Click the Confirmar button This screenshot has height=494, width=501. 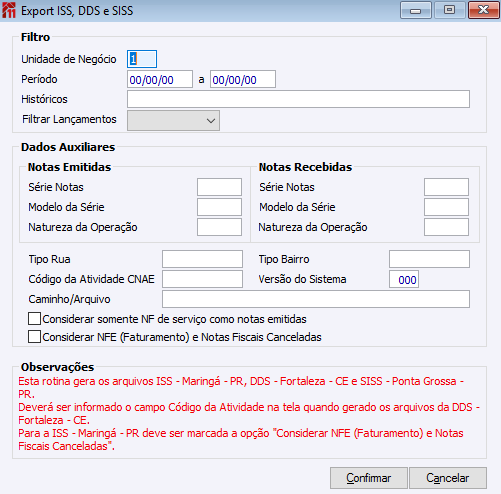[x=369, y=478]
